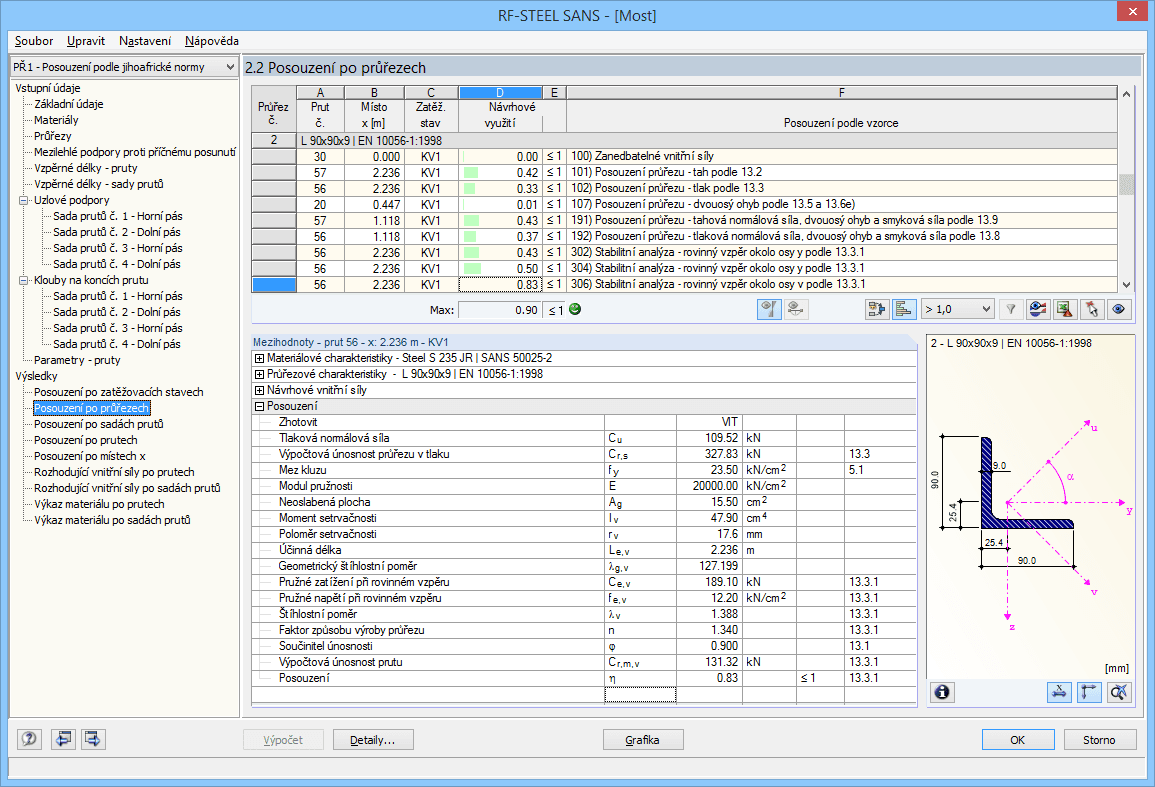Toggle the result diagram on member button
1155x787 pixels.
pyautogui.click(x=769, y=309)
